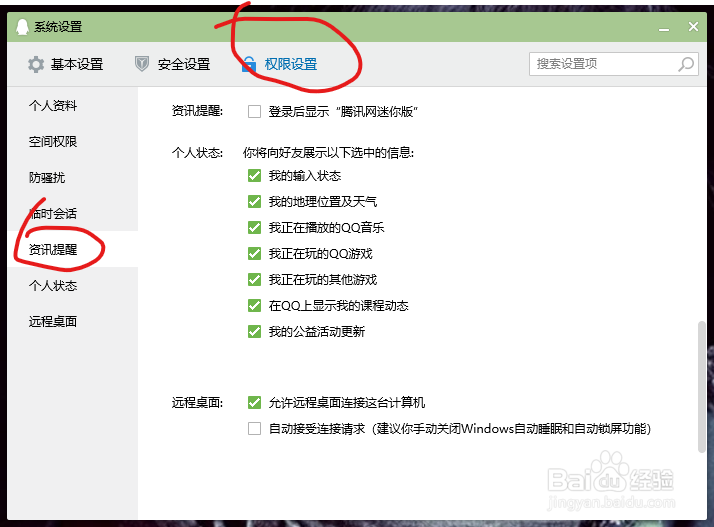Click the lock icon beside 权限设置
Screen dimensions: 714x527
pyautogui.click(x=249, y=64)
